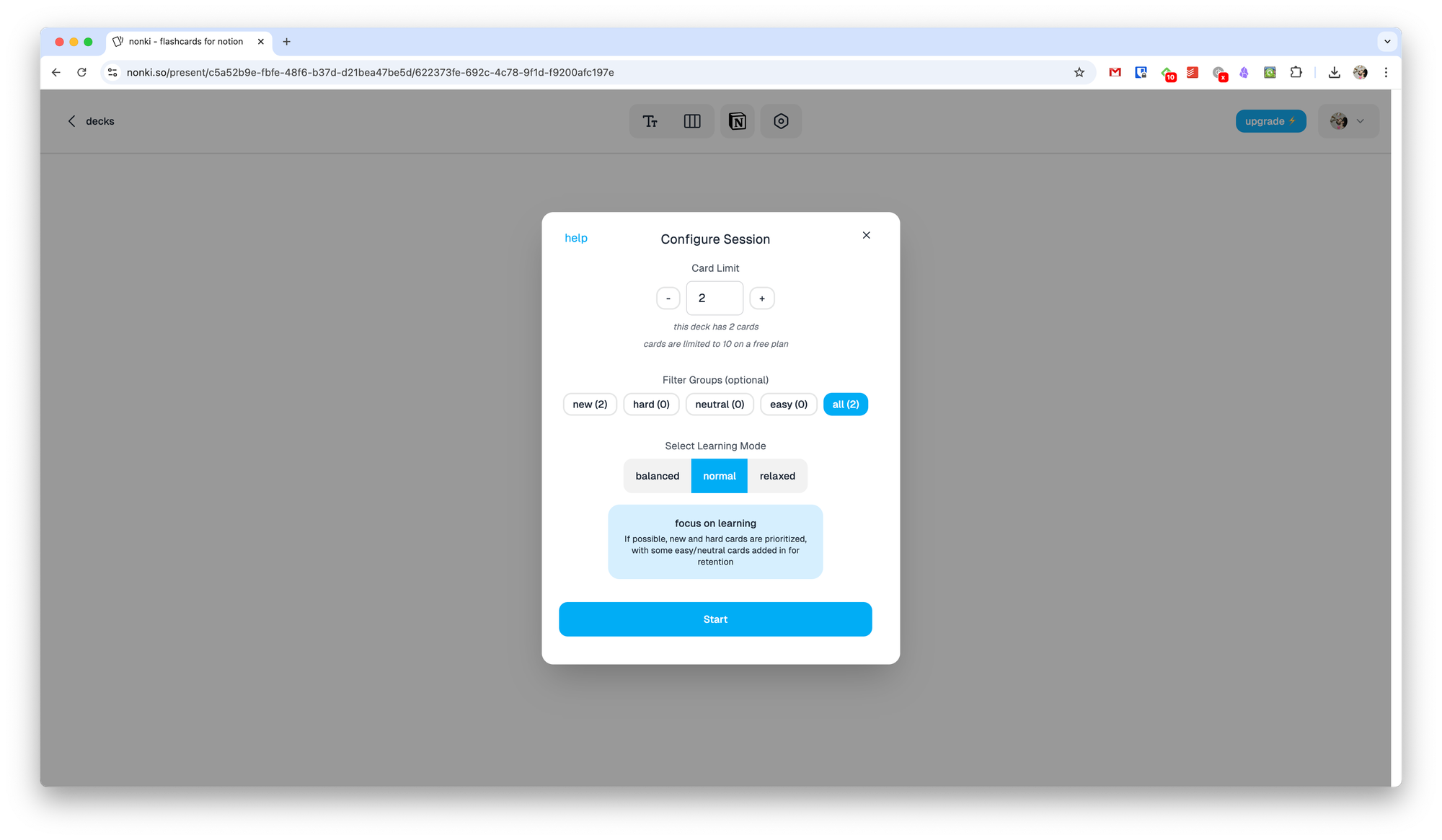Go back to decks
The width and height of the screenshot is (1442, 840).
(91, 121)
